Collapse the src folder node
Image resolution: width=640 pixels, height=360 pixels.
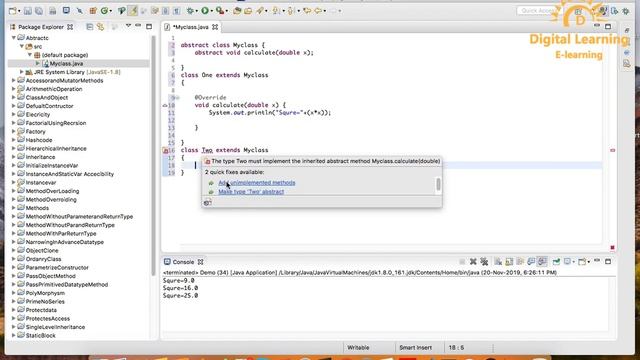pos(22,46)
